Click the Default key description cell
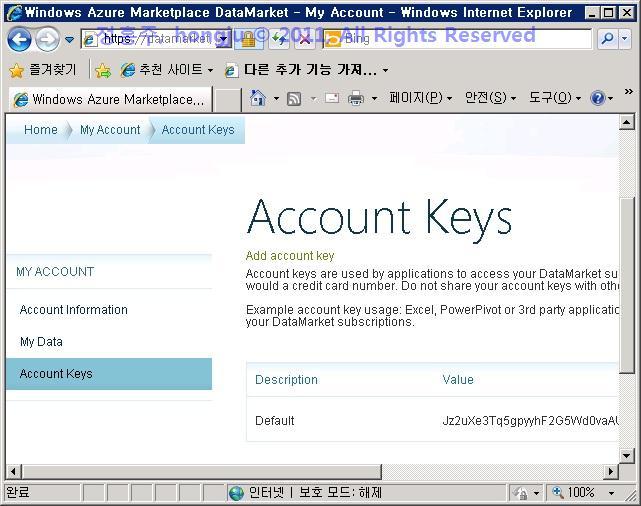Screen dimensions: 641x506 click(274, 421)
